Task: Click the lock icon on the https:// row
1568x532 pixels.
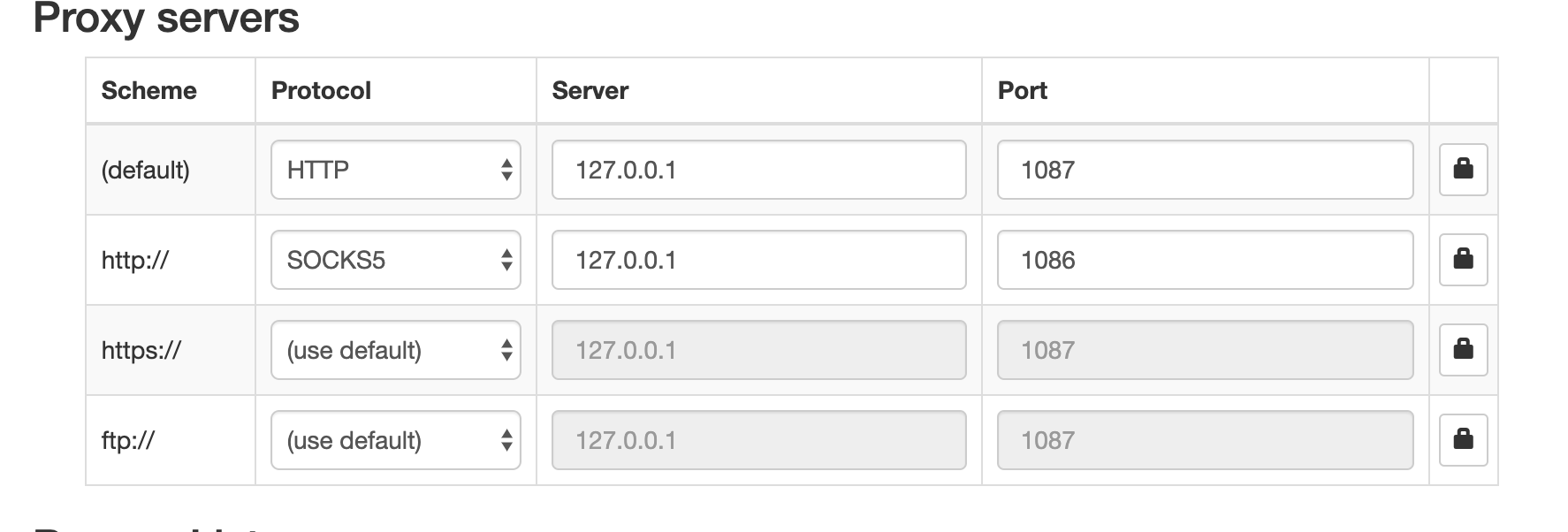Action: coord(1462,350)
